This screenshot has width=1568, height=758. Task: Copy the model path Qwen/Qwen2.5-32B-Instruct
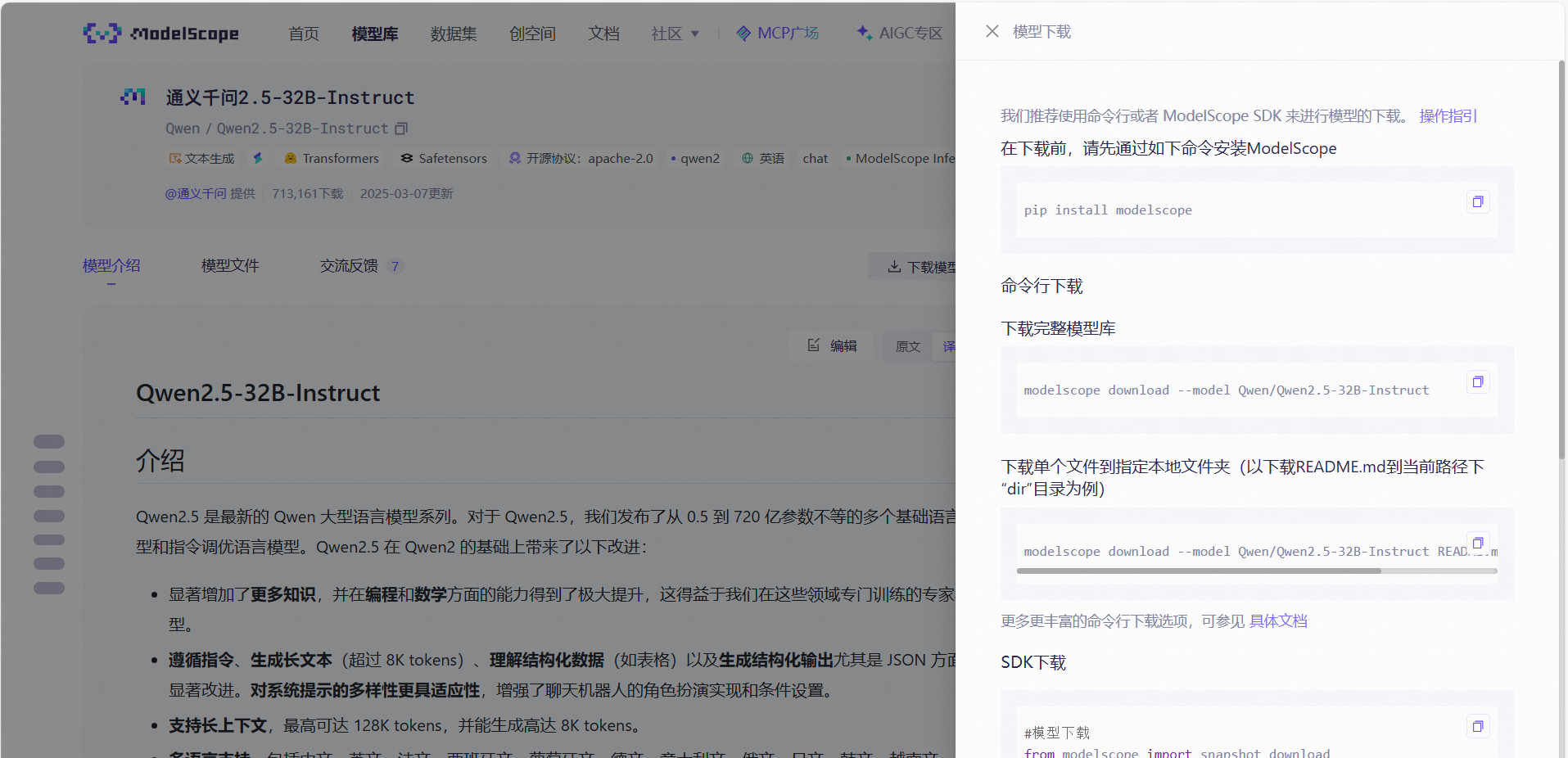(x=400, y=129)
